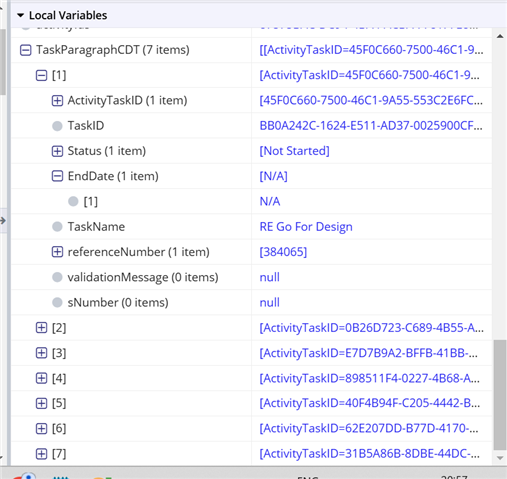Select the TaskID gray bullet icon
This screenshot has width=507, height=479.
[x=57, y=126]
